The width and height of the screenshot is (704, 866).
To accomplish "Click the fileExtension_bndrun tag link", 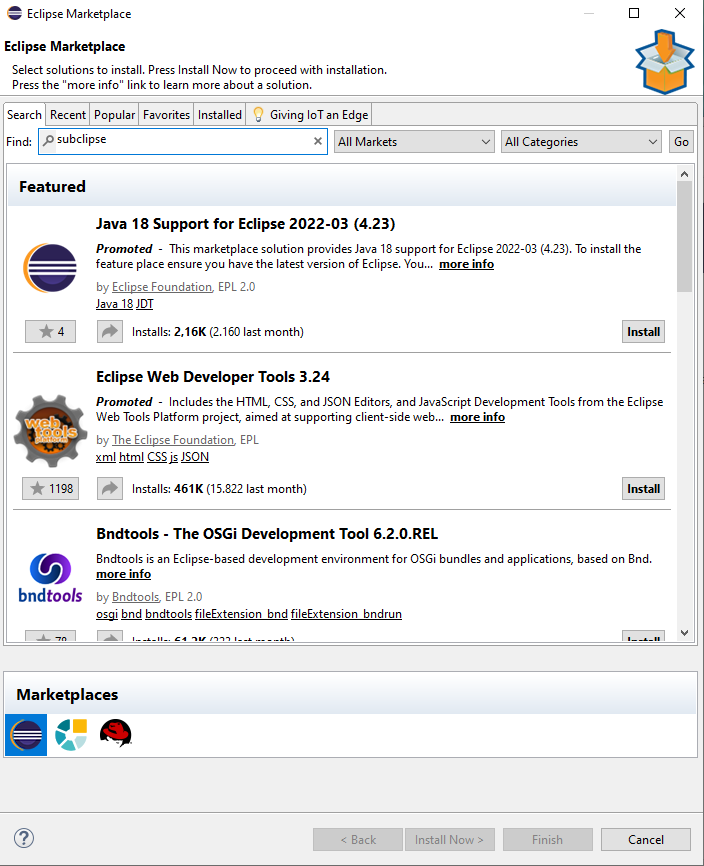I will click(x=346, y=614).
